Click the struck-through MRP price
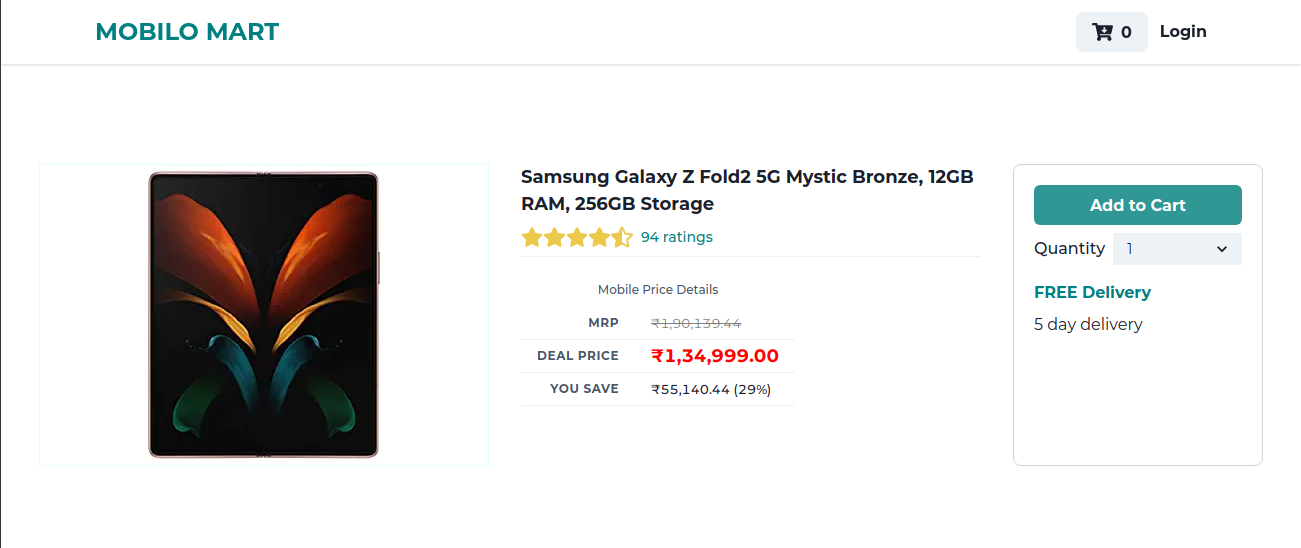Screen dimensions: 1301x548 pos(695,323)
